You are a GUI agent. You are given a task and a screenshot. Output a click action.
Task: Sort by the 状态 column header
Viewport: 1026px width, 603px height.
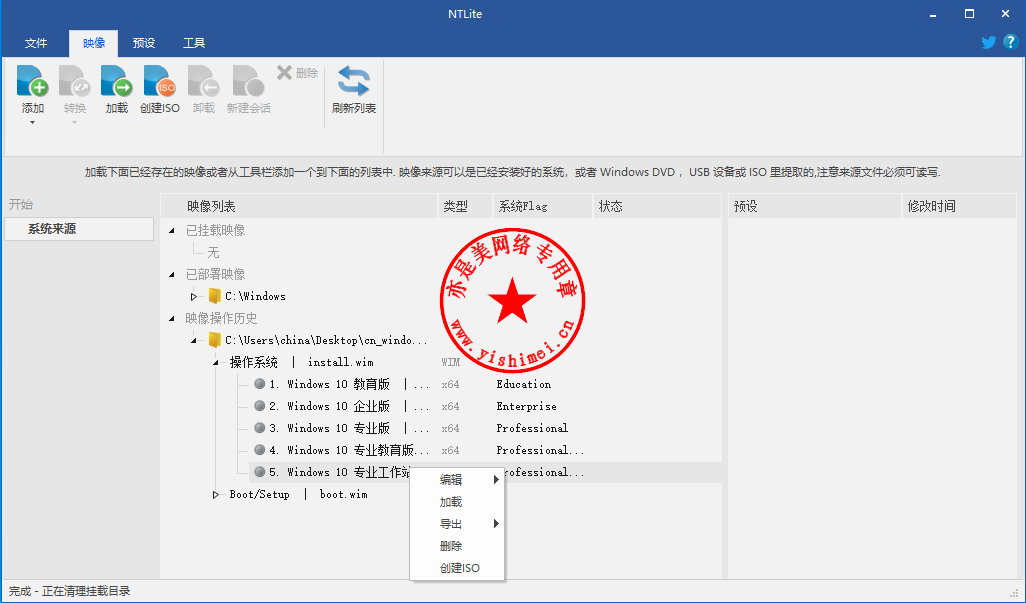click(x=658, y=206)
